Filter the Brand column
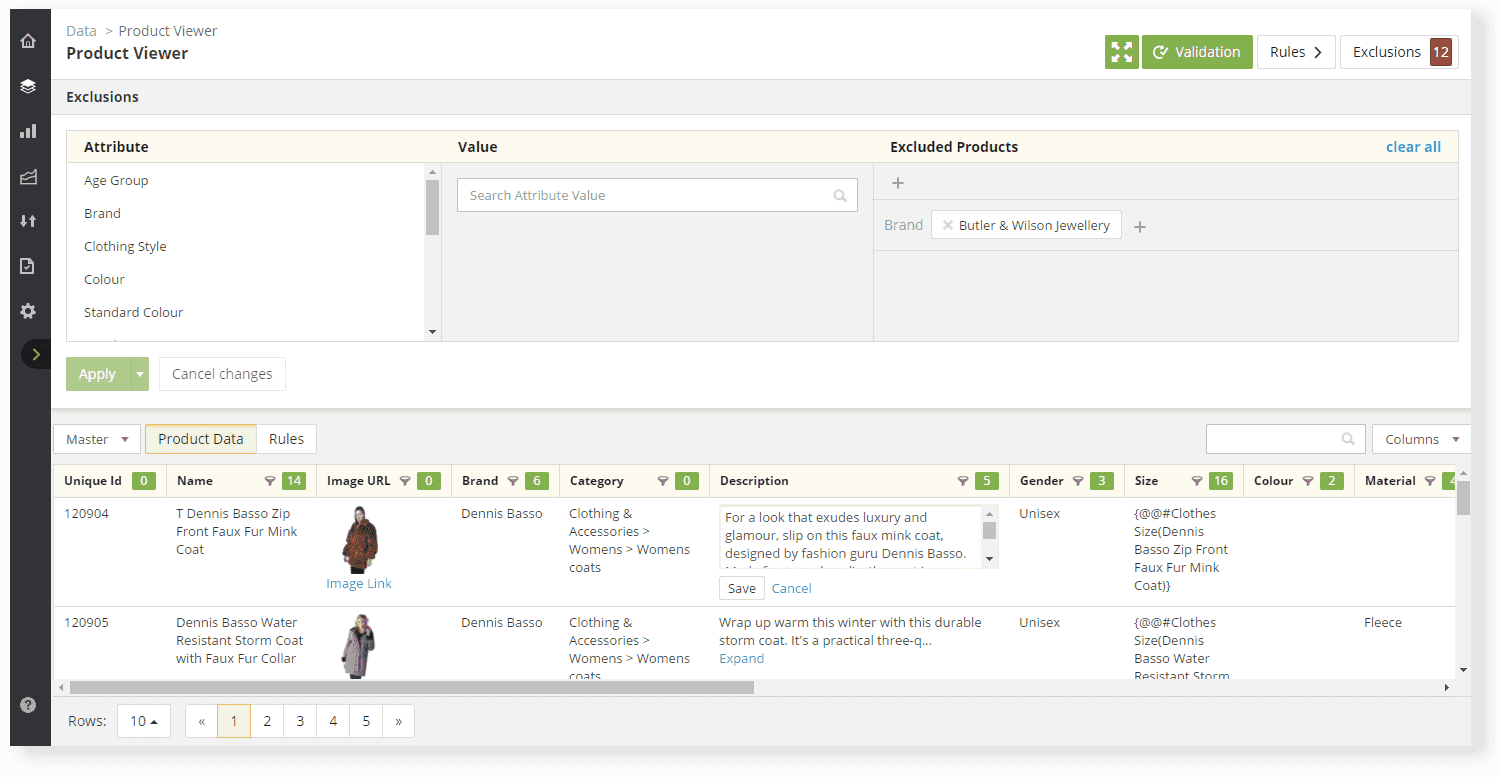This screenshot has height=777, width=1500. (x=513, y=481)
